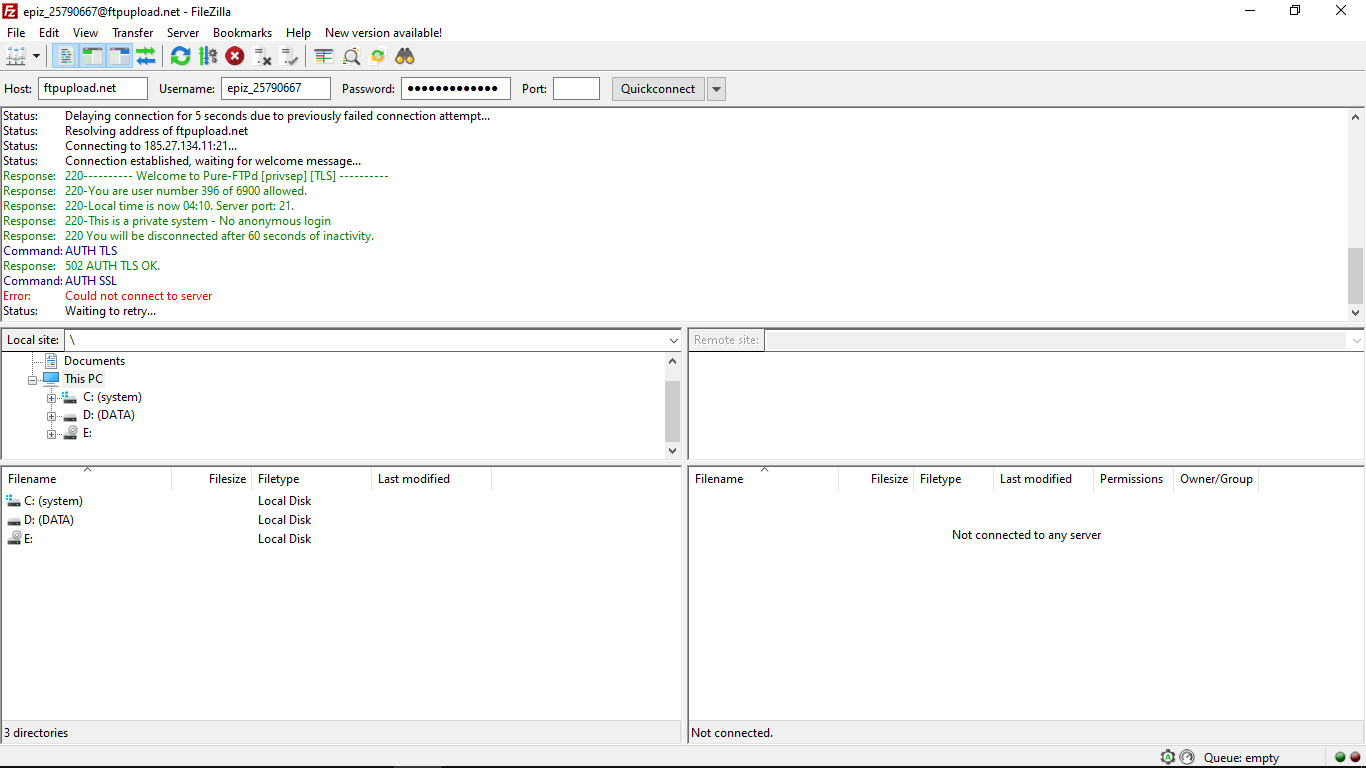This screenshot has width=1366, height=768.
Task: Toggle synchronized browsing
Action: (378, 56)
